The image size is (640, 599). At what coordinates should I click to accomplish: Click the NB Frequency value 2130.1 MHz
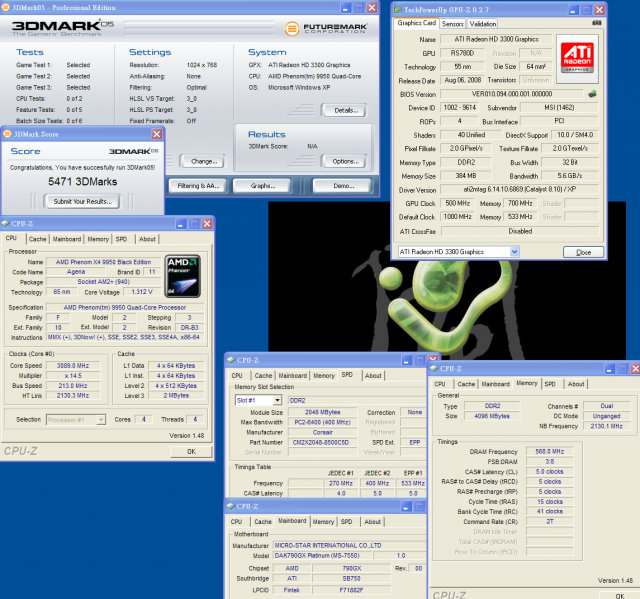pos(606,426)
